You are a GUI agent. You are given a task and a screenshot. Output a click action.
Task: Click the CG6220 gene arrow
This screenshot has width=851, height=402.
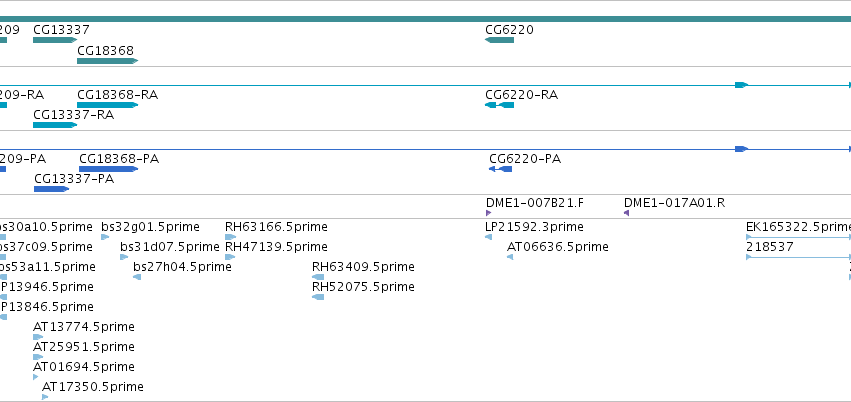499,40
